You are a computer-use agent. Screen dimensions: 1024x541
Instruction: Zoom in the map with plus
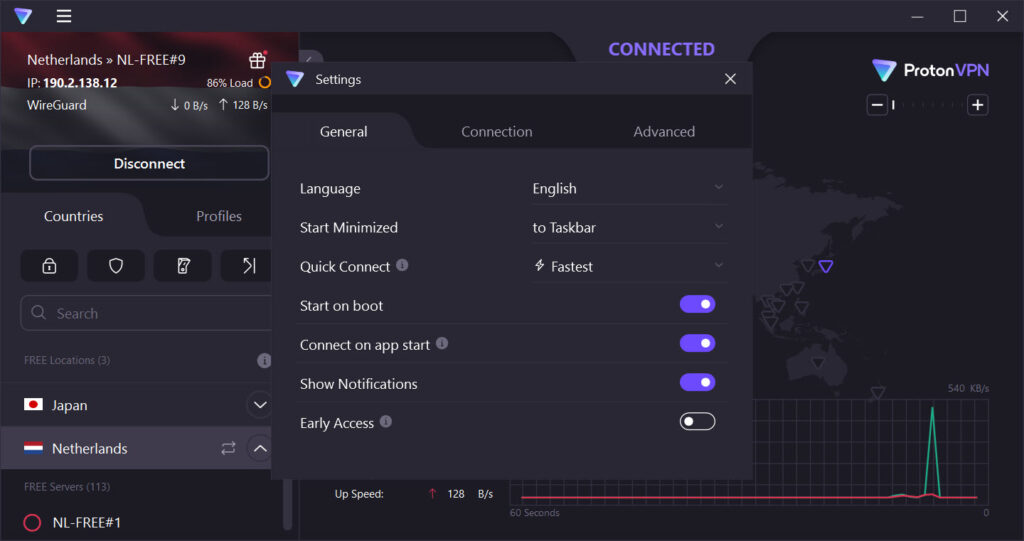[x=977, y=105]
